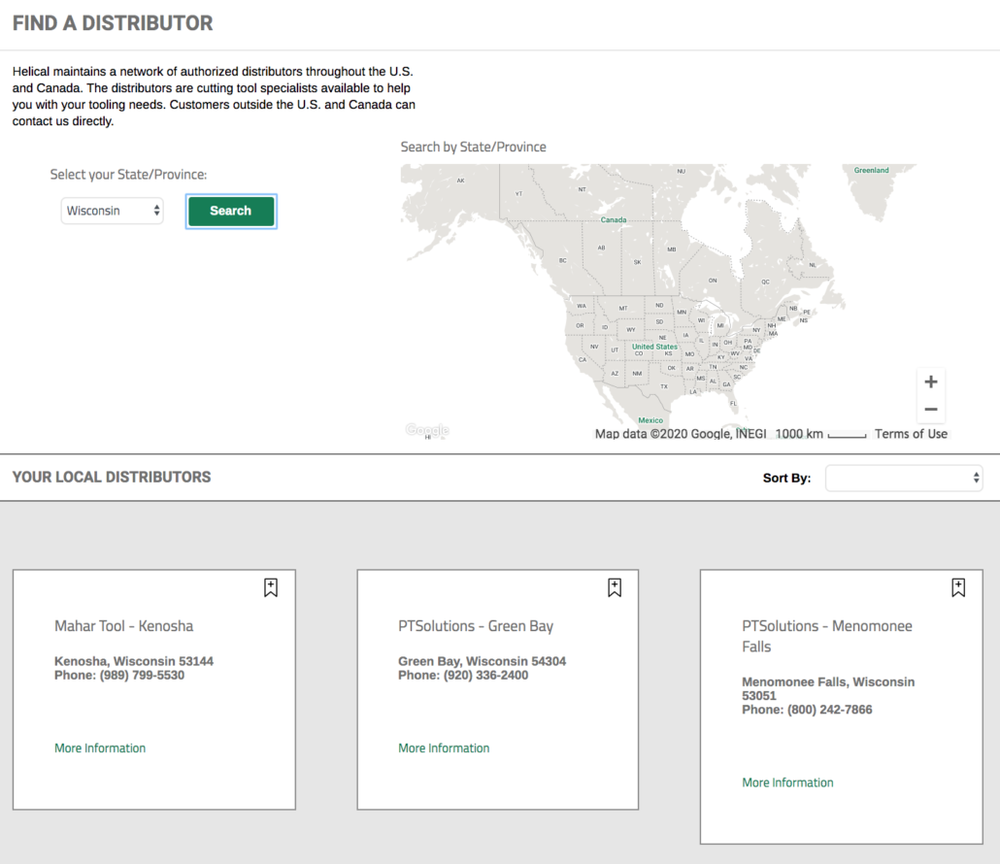
Task: Open More Information for Mahar Tool - Kenosha
Action: coord(100,748)
